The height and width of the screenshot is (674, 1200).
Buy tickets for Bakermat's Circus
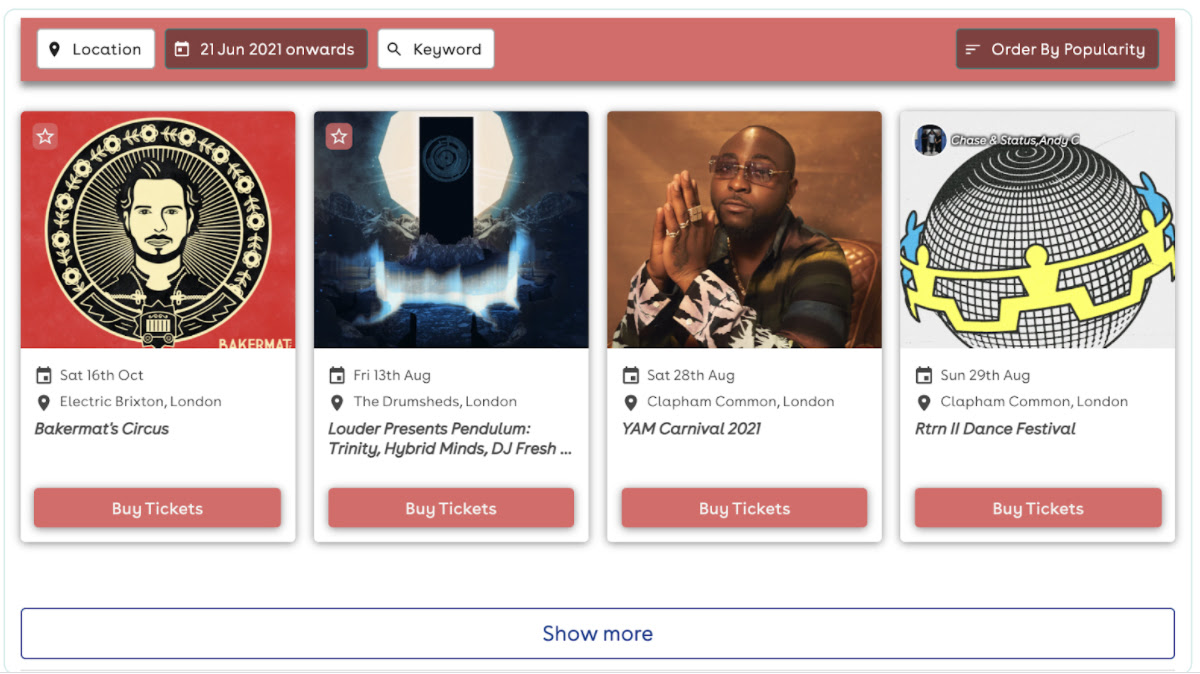click(157, 508)
